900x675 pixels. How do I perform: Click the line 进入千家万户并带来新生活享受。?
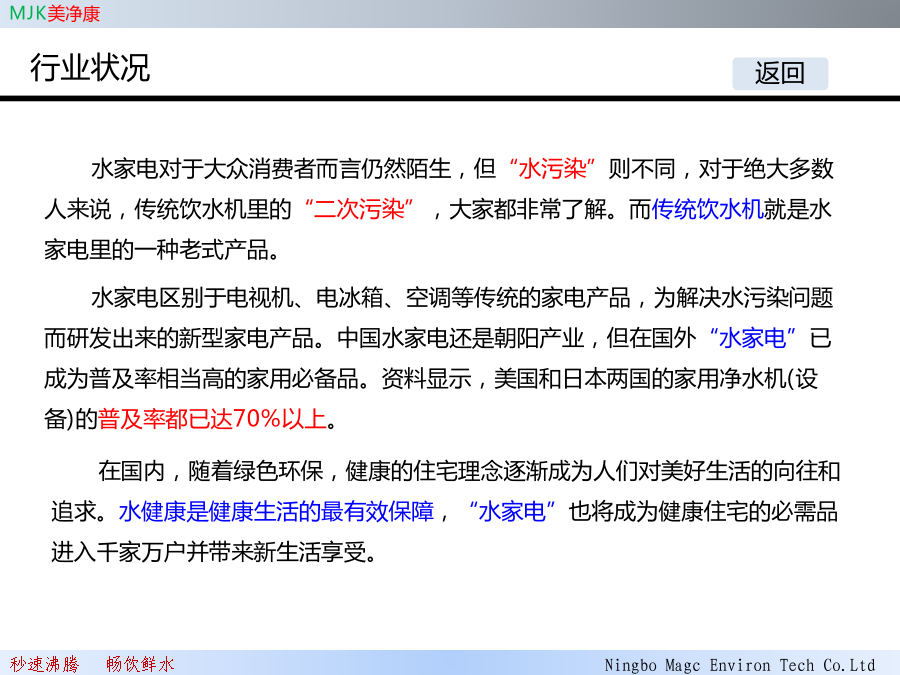click(x=214, y=552)
